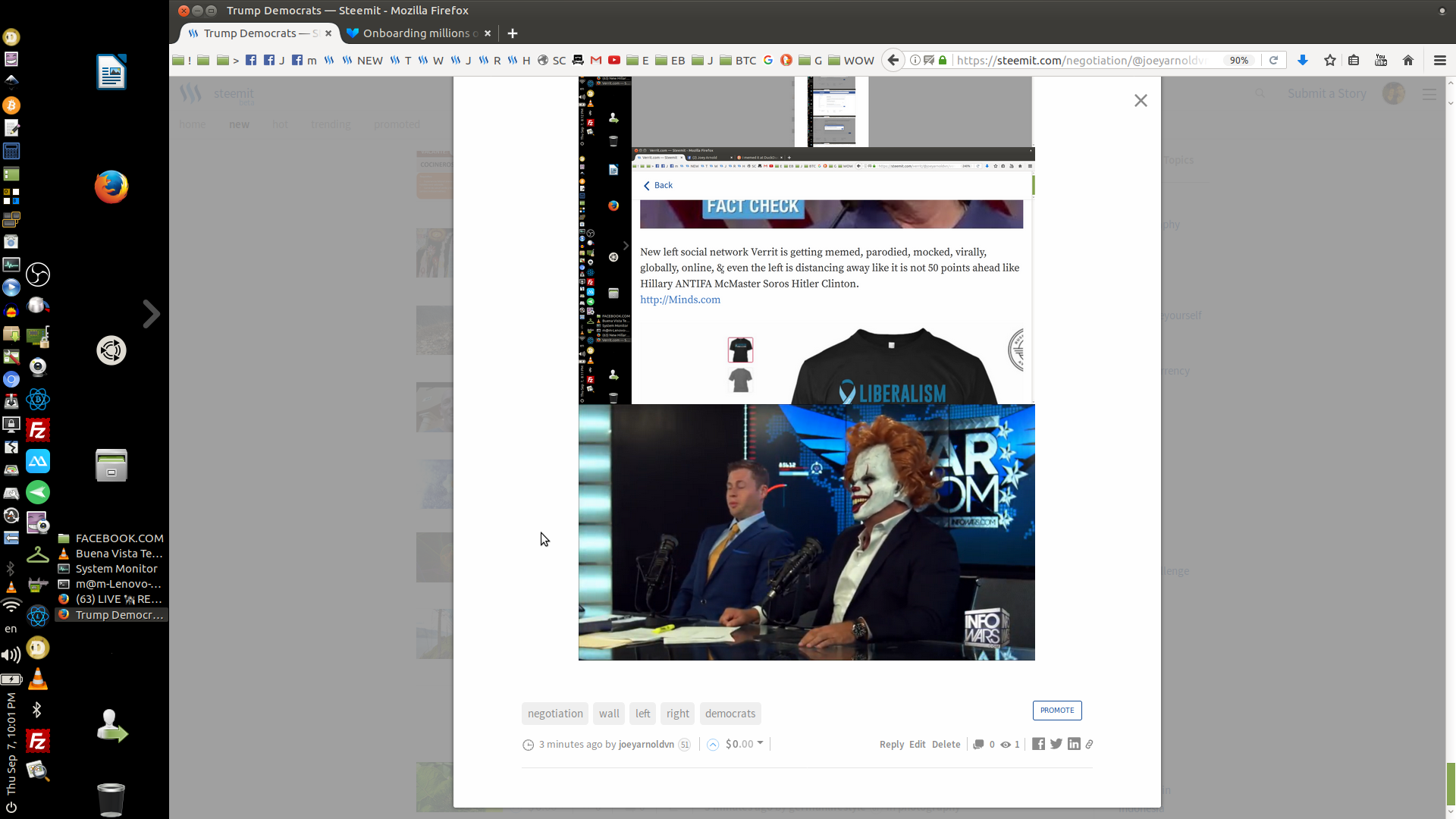This screenshot has height=819, width=1456.
Task: Open the $0.00 payout dropdown
Action: point(744,744)
